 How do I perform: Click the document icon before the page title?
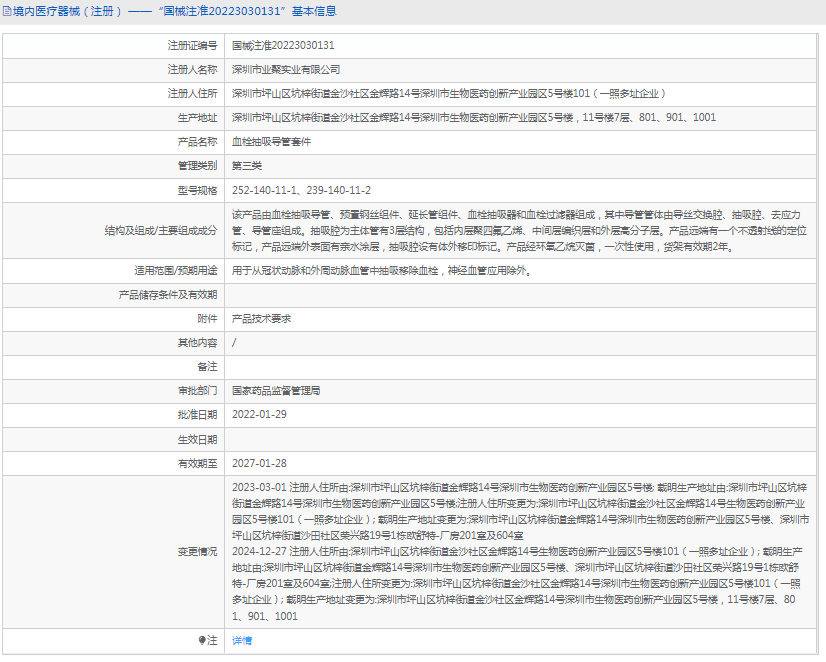(7, 11)
